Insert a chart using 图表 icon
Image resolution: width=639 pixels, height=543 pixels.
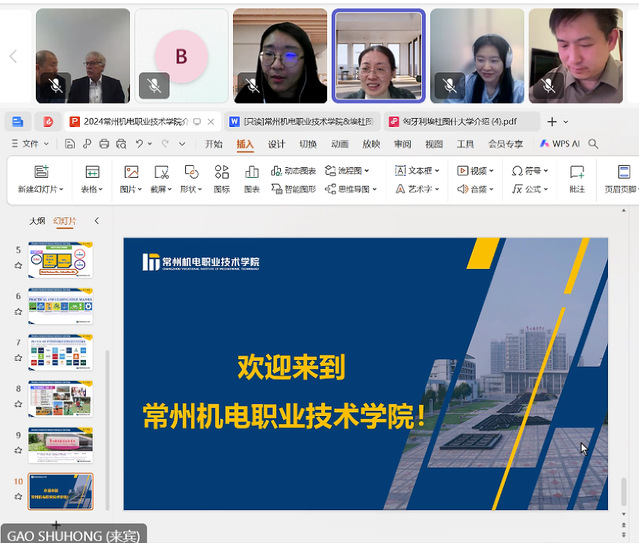click(x=251, y=172)
